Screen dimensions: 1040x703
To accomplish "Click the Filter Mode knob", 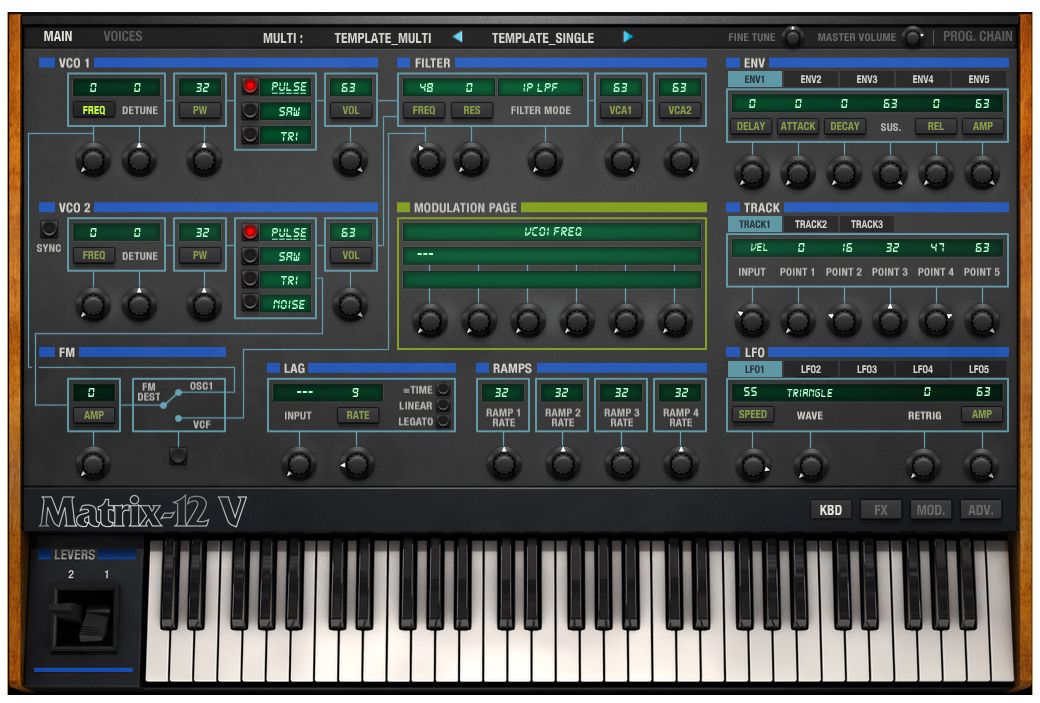I will point(545,160).
